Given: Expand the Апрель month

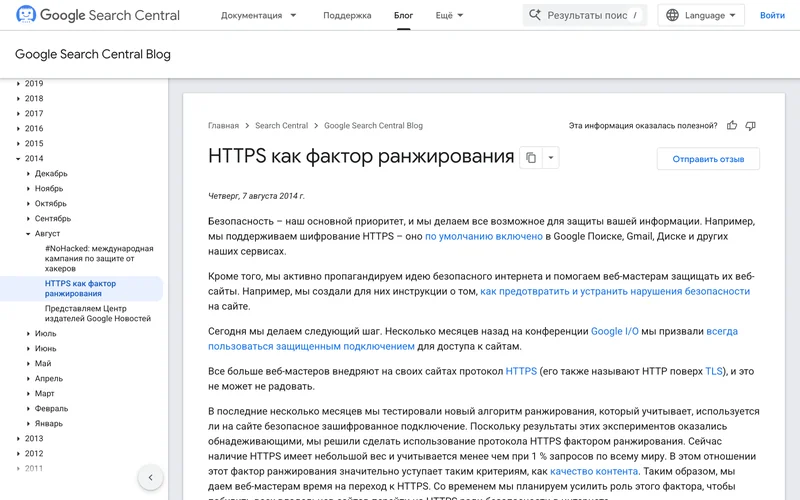Looking at the screenshot, I should coord(29,379).
